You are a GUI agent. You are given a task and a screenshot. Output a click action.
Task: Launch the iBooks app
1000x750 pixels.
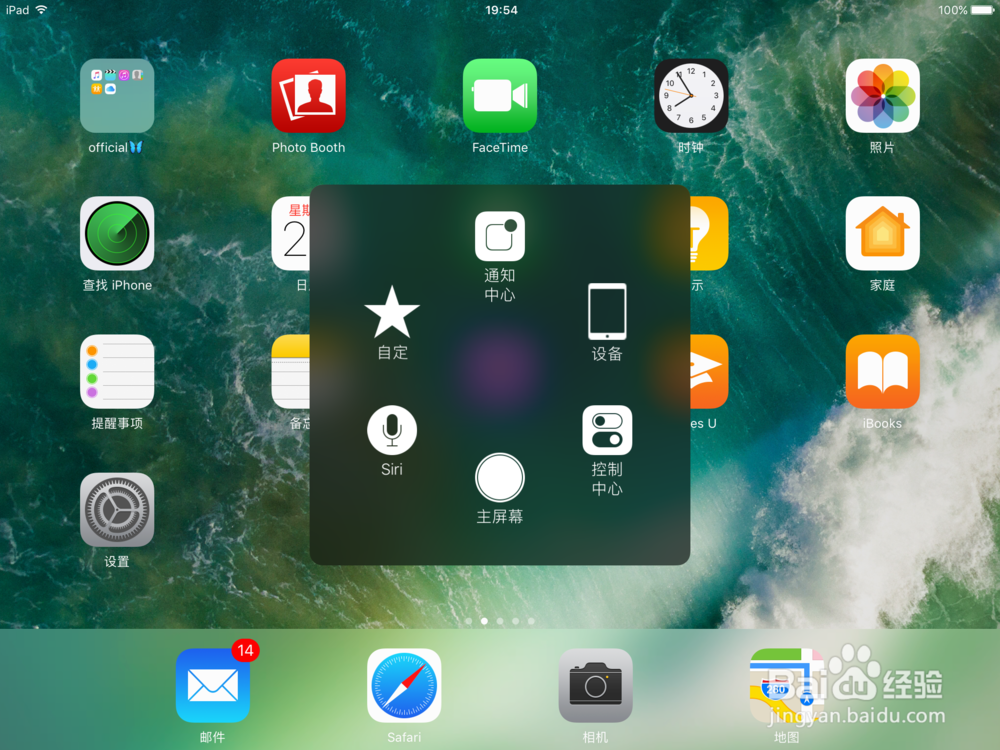click(882, 371)
